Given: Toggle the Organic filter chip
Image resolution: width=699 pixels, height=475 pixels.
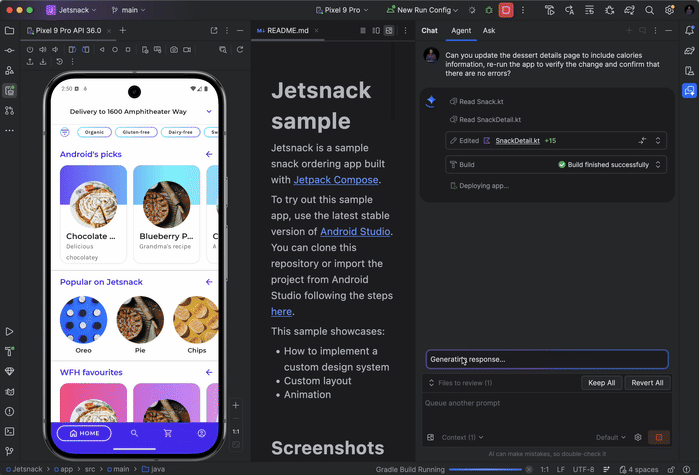Looking at the screenshot, I should coord(94,132).
